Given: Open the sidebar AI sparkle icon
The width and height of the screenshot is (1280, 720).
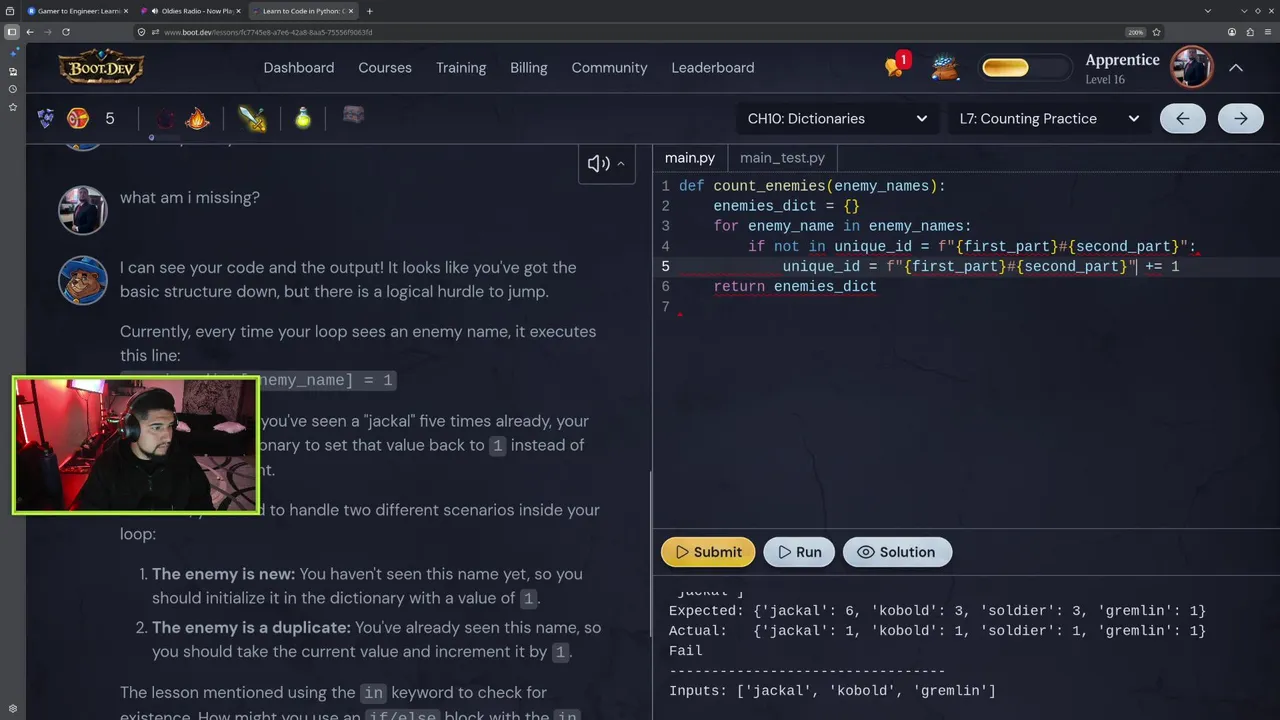Looking at the screenshot, I should 12,52.
